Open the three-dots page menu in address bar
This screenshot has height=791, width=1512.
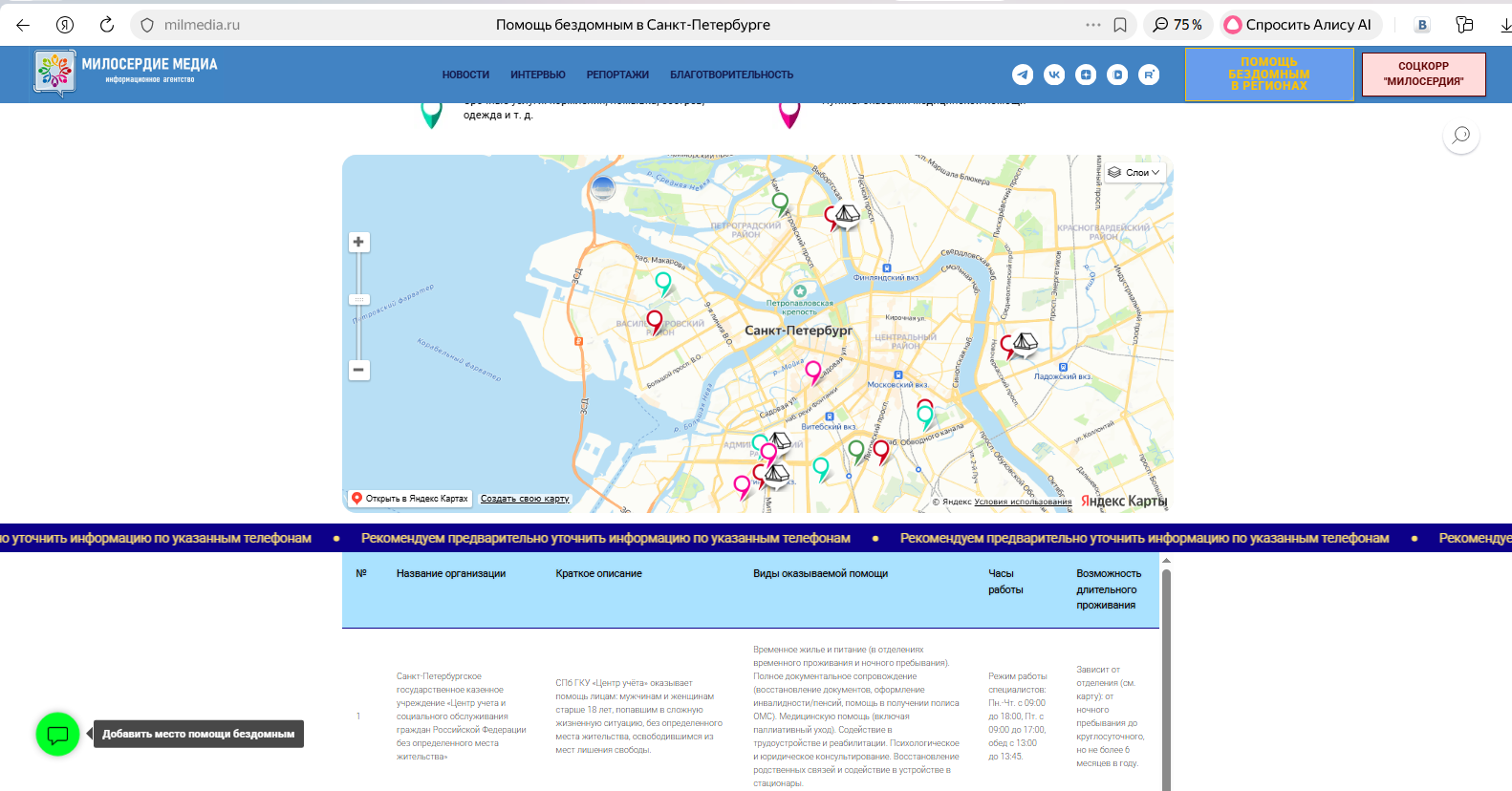[x=1092, y=25]
